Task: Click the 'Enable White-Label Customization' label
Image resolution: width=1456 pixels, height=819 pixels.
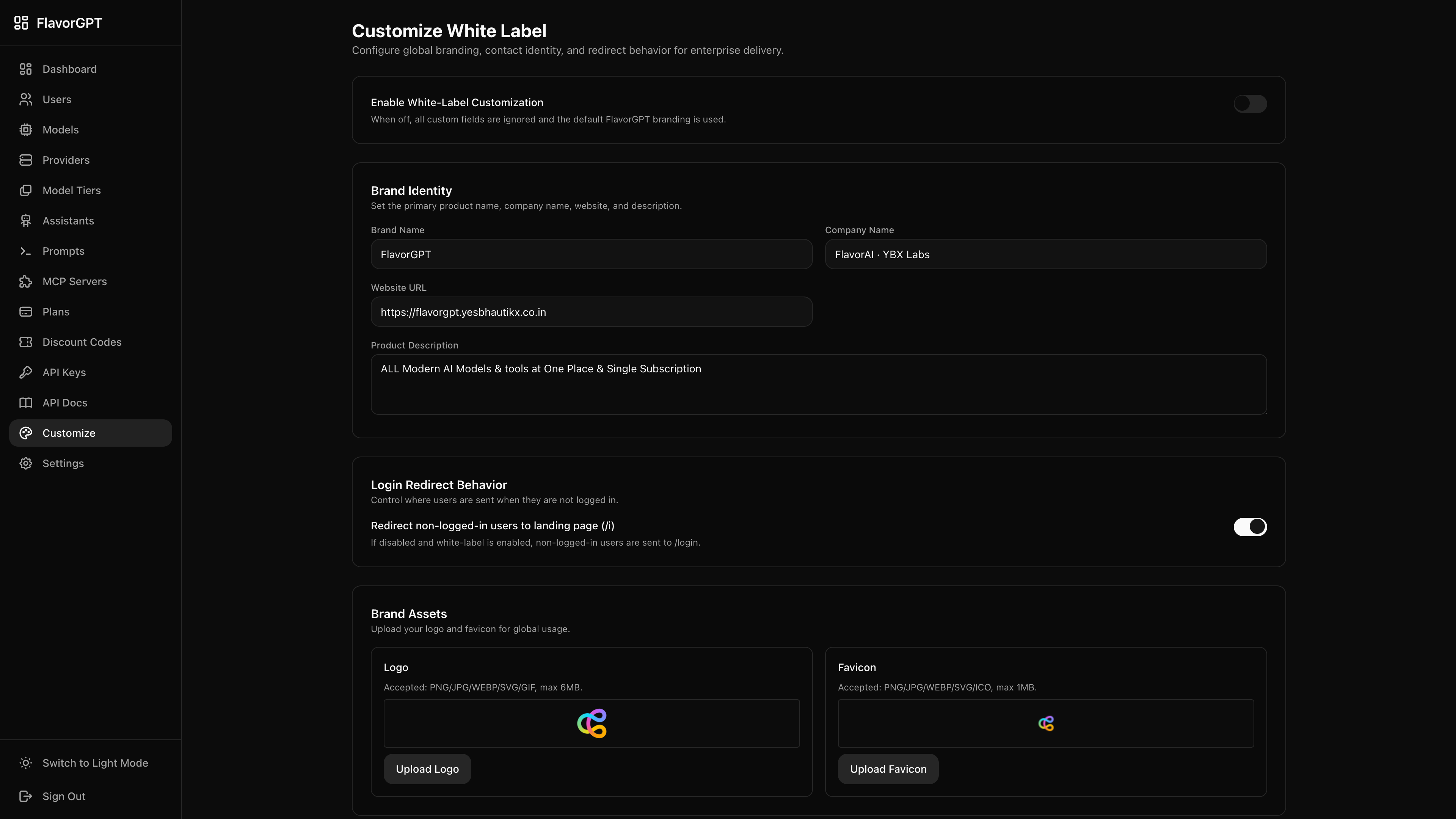Action: click(457, 102)
